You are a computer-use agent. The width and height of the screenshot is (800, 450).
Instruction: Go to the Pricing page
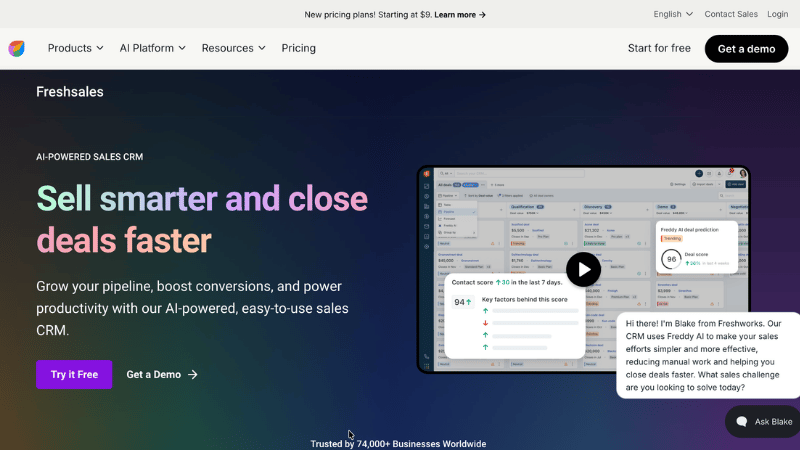point(298,48)
